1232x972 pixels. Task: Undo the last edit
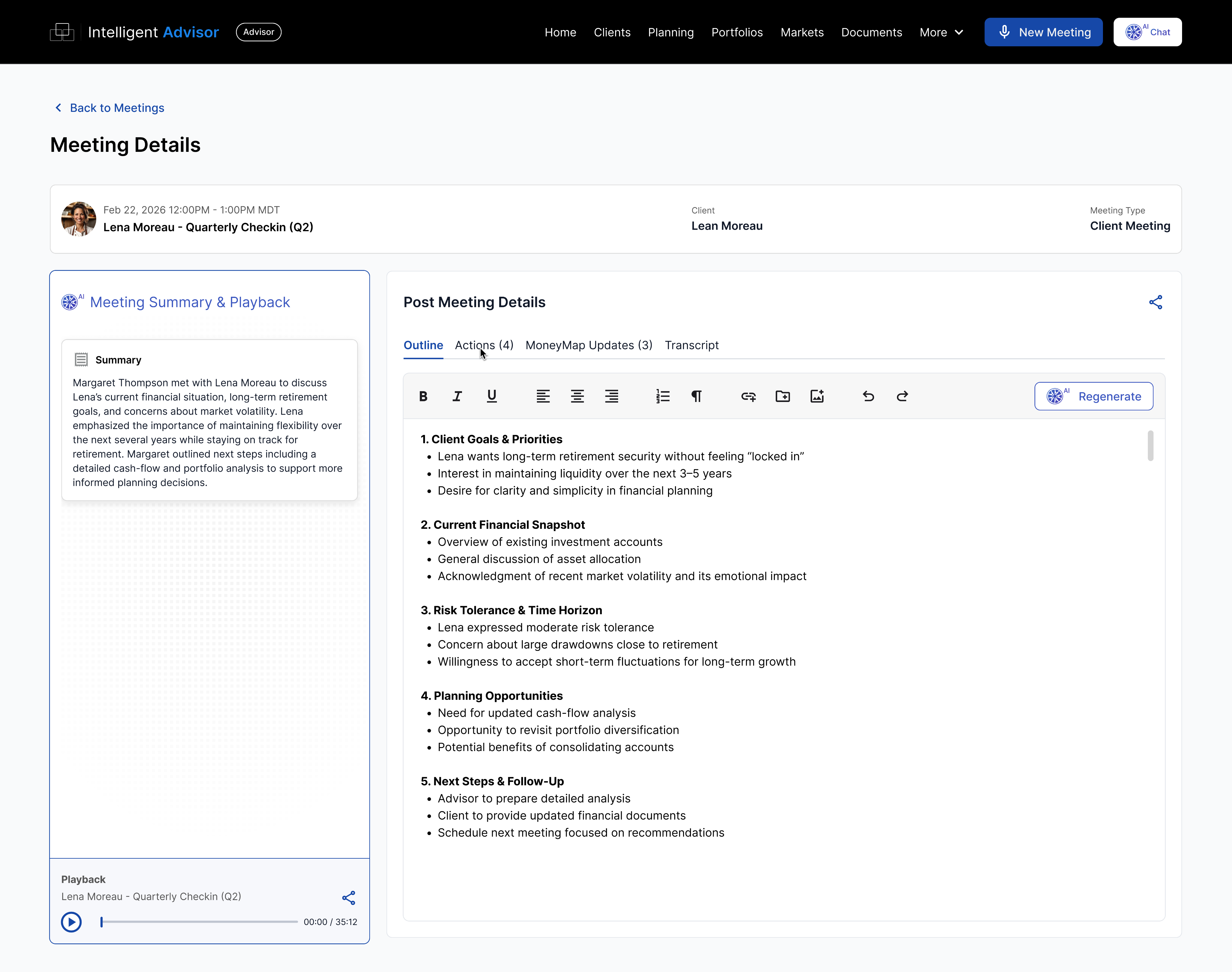pos(868,396)
